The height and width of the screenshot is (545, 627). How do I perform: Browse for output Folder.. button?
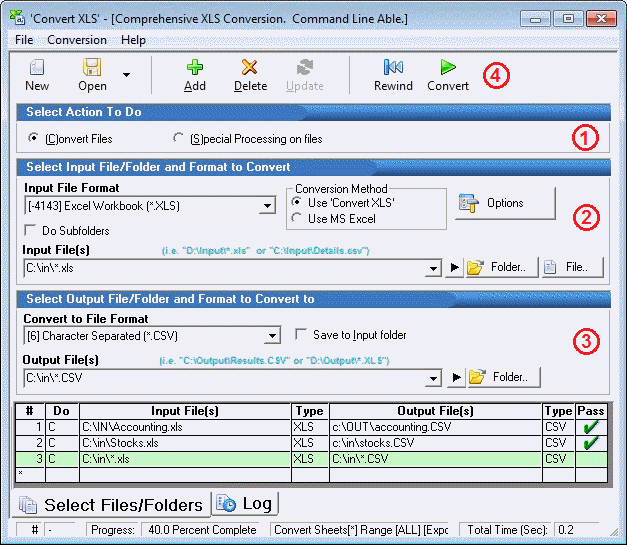(503, 377)
